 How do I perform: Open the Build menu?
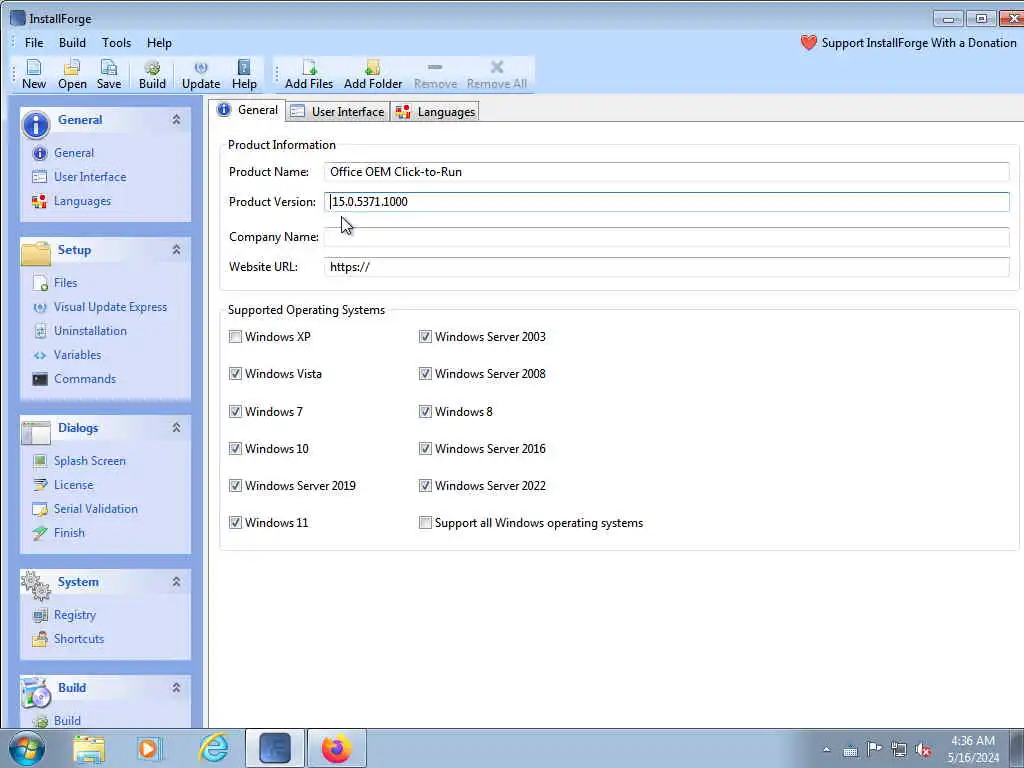[72, 43]
